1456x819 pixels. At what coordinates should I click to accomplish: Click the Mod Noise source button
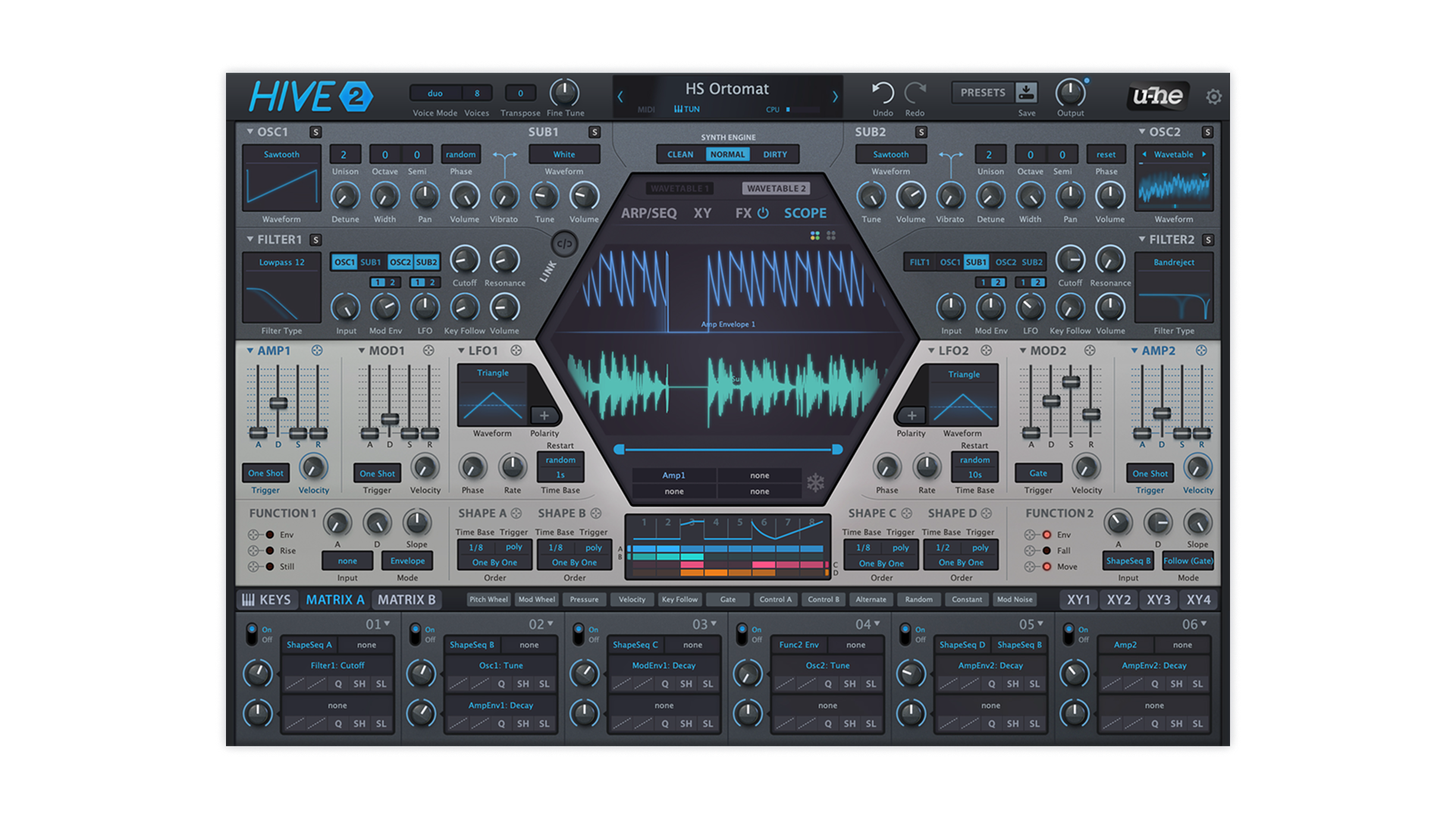[x=1015, y=600]
